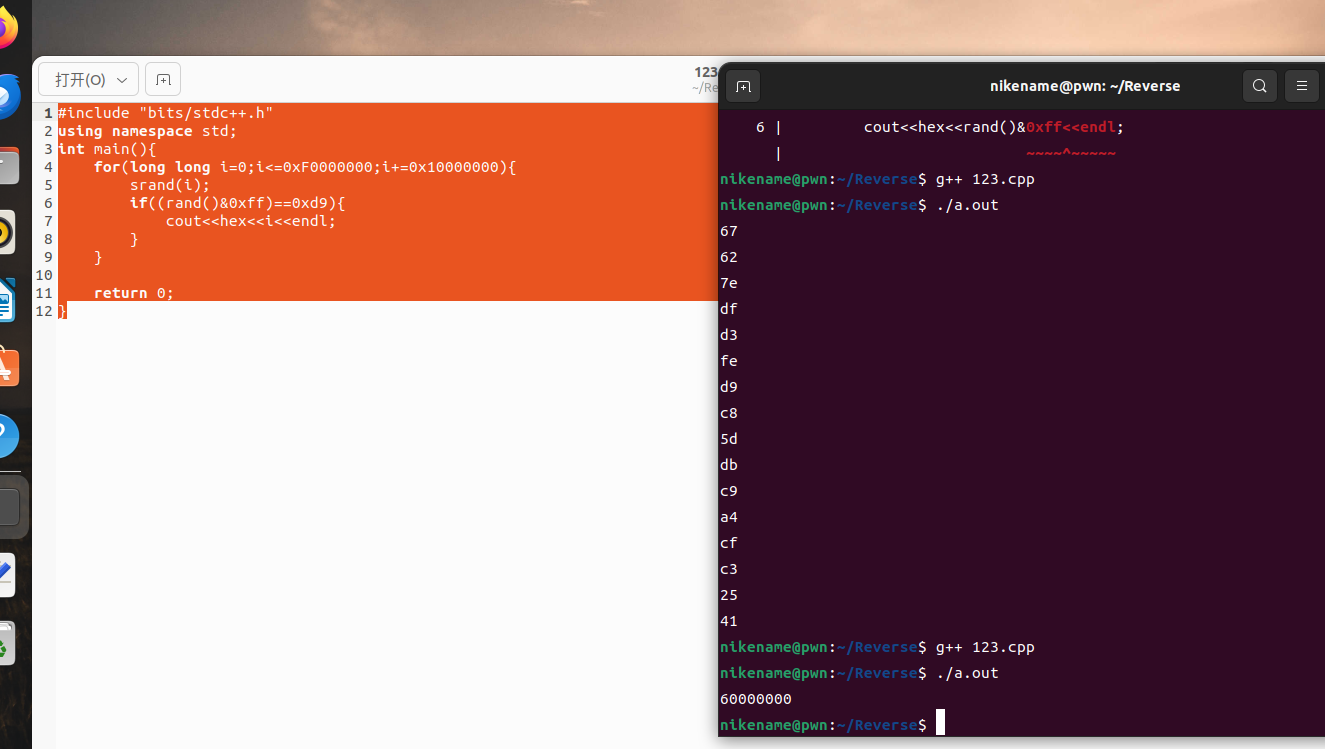Click the 123.cpp document title
The height and width of the screenshot is (749, 1325).
click(704, 72)
